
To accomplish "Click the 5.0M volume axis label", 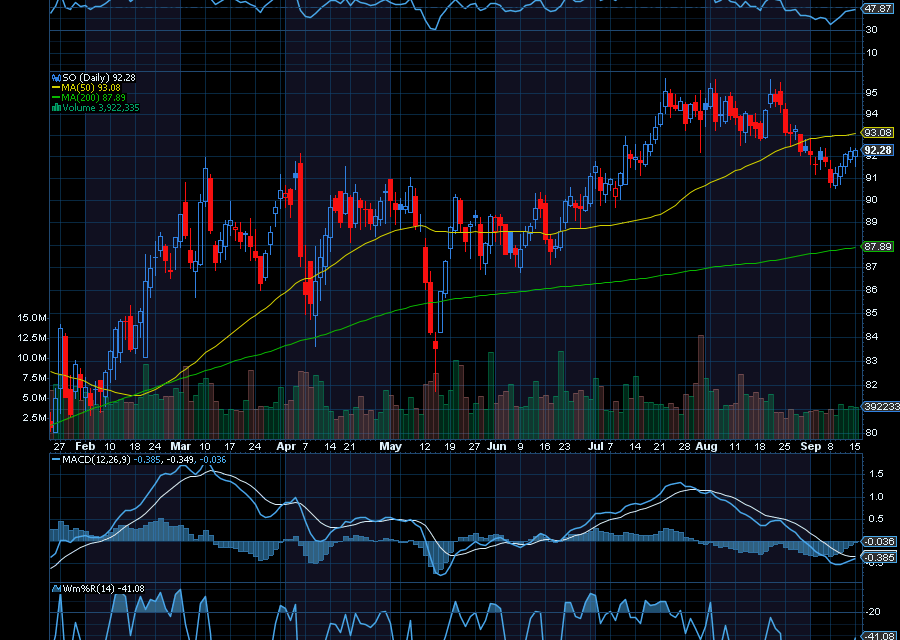I will [34, 397].
